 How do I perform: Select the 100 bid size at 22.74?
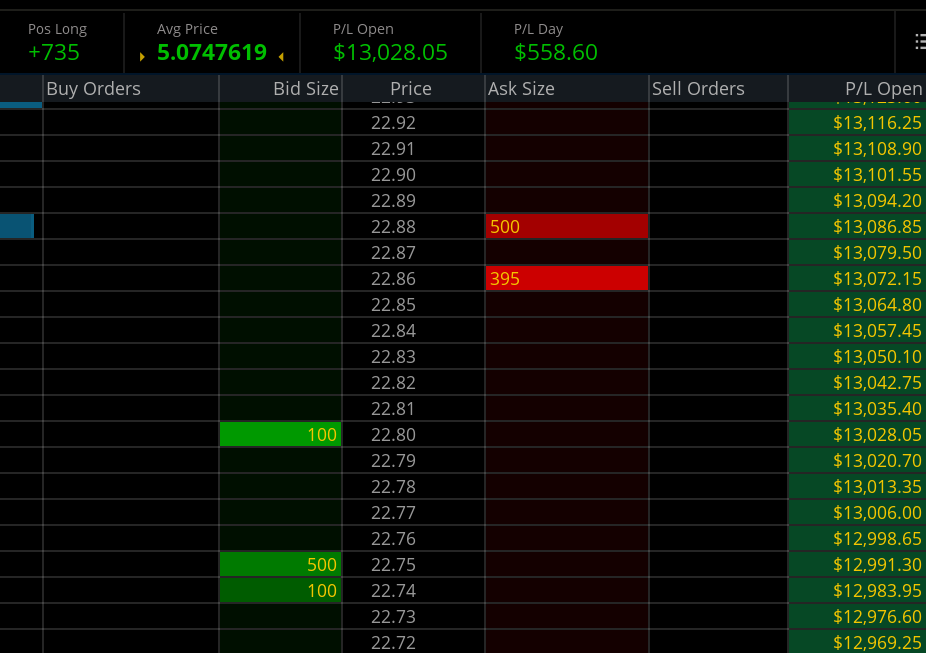(x=281, y=590)
